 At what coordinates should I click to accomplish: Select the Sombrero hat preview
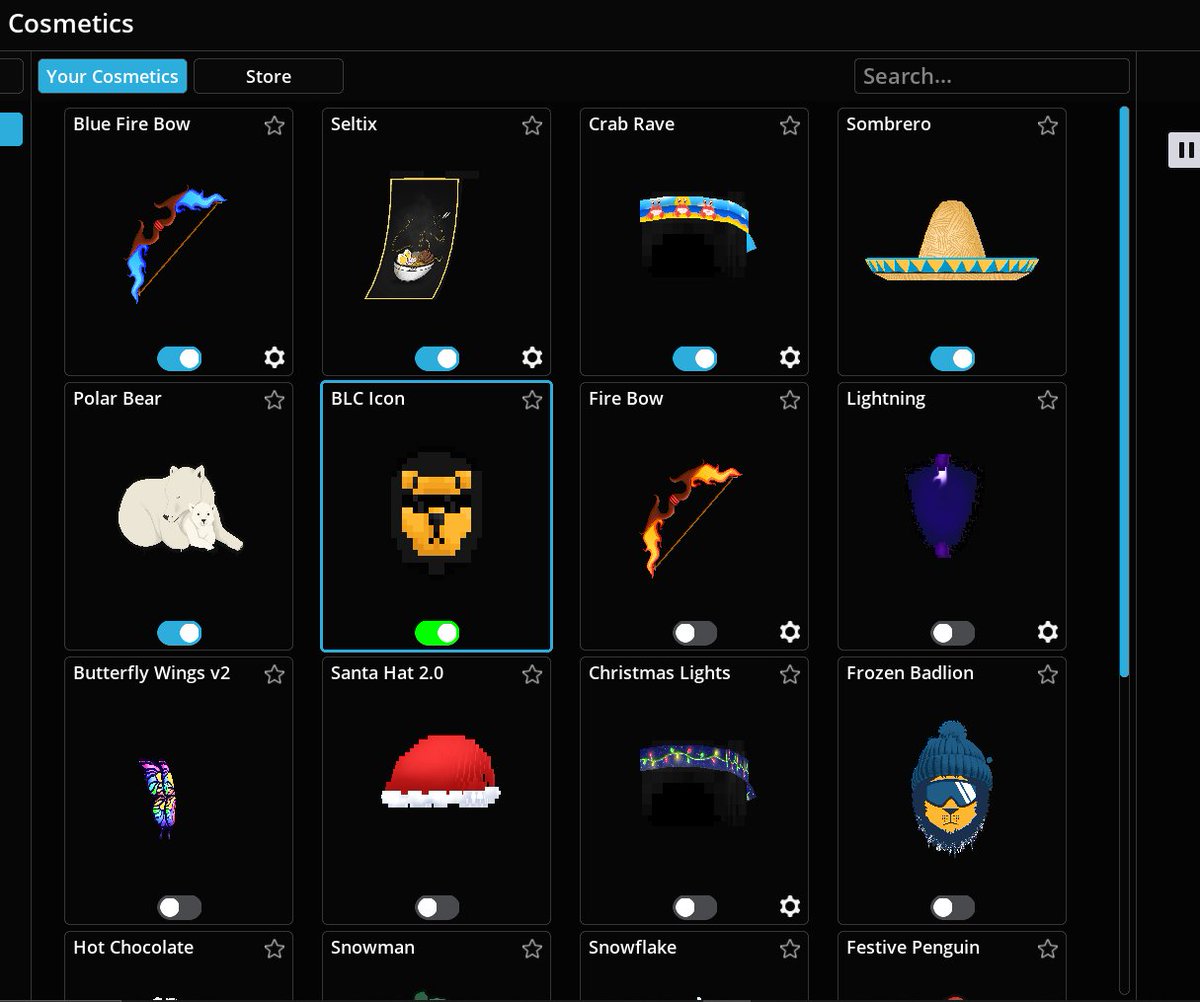coord(952,240)
